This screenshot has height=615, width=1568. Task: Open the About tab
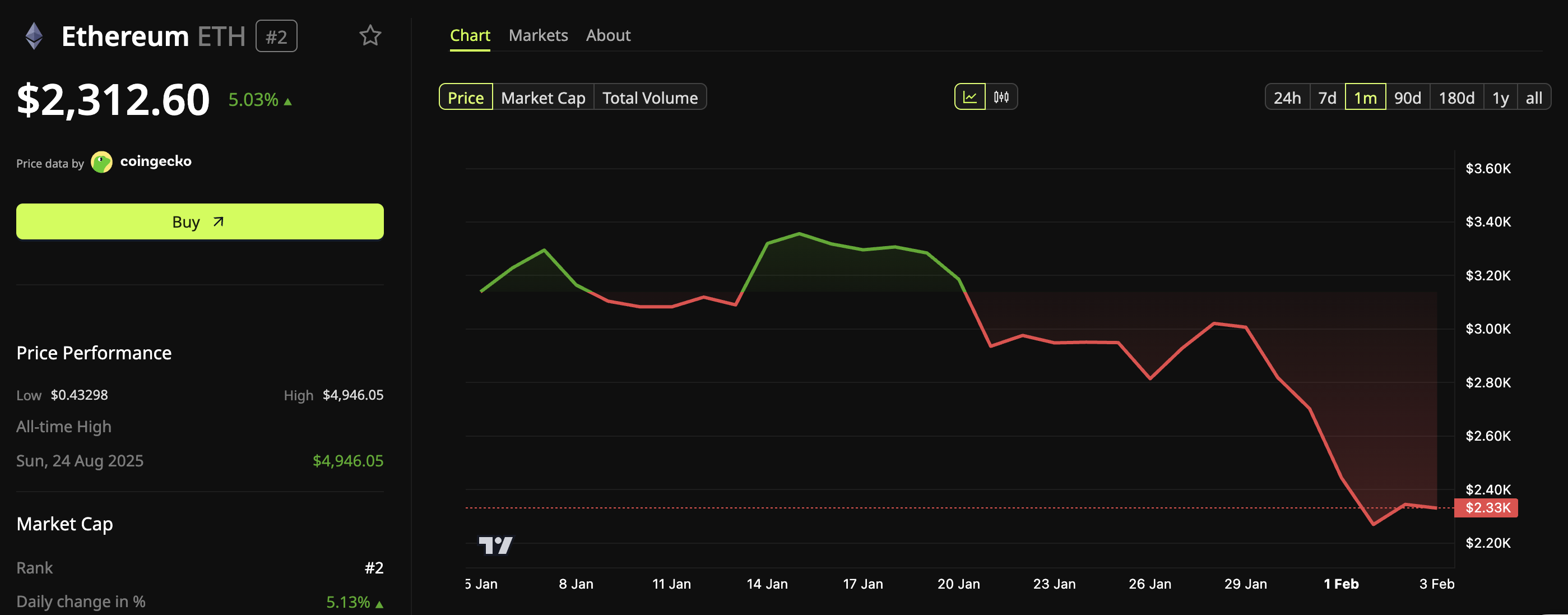[x=608, y=35]
